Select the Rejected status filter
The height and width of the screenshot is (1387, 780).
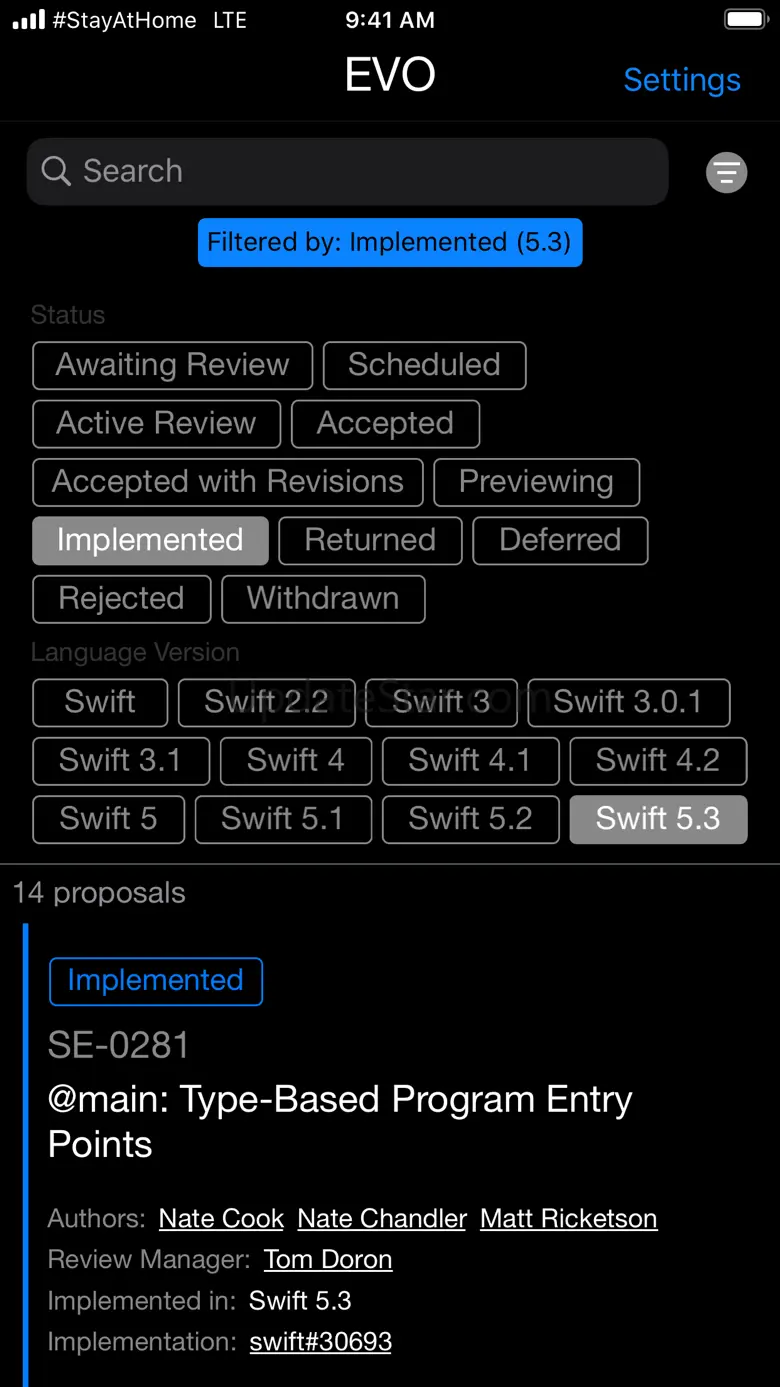tap(121, 599)
